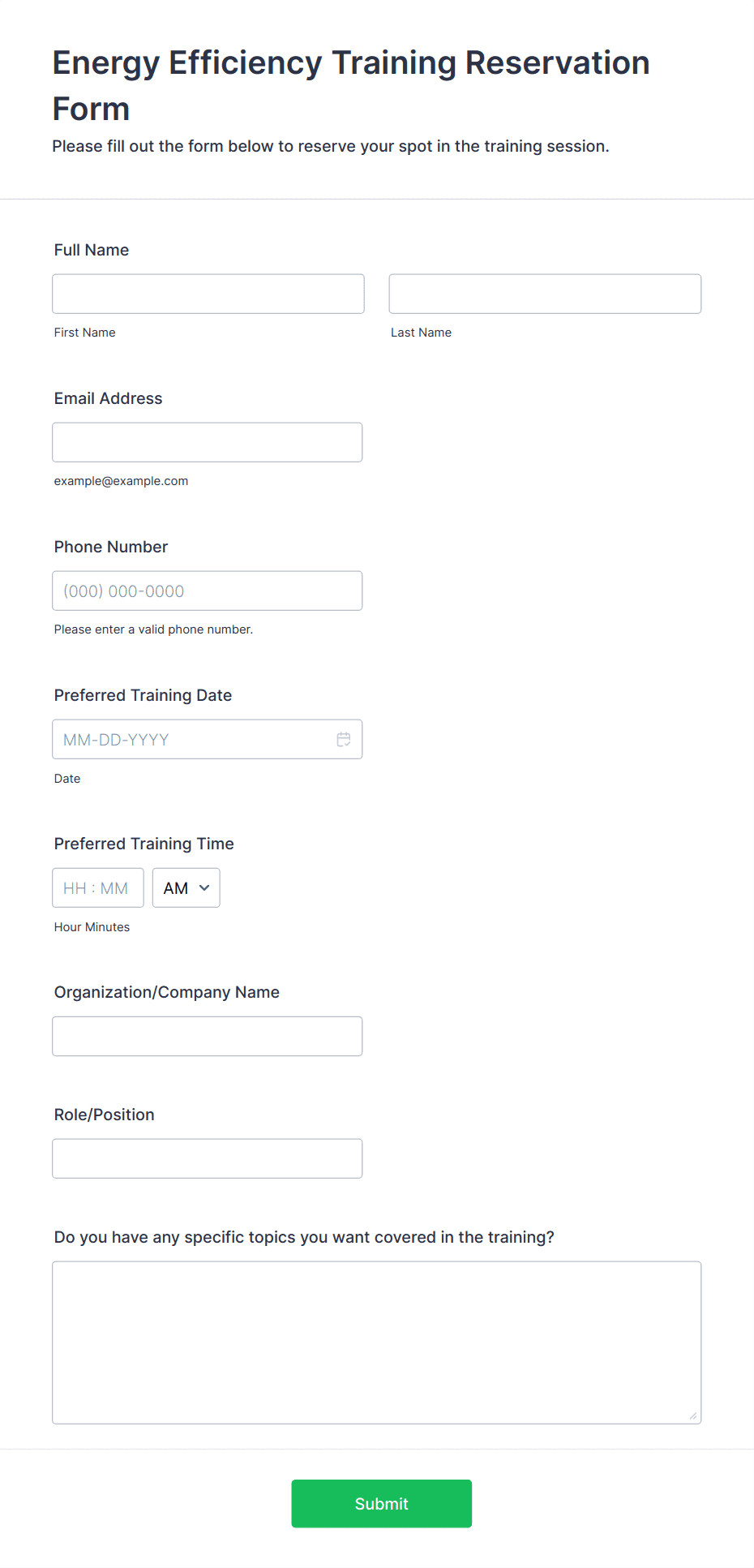Focus the First Name field
This screenshot has height=1568, width=754.
coord(208,294)
